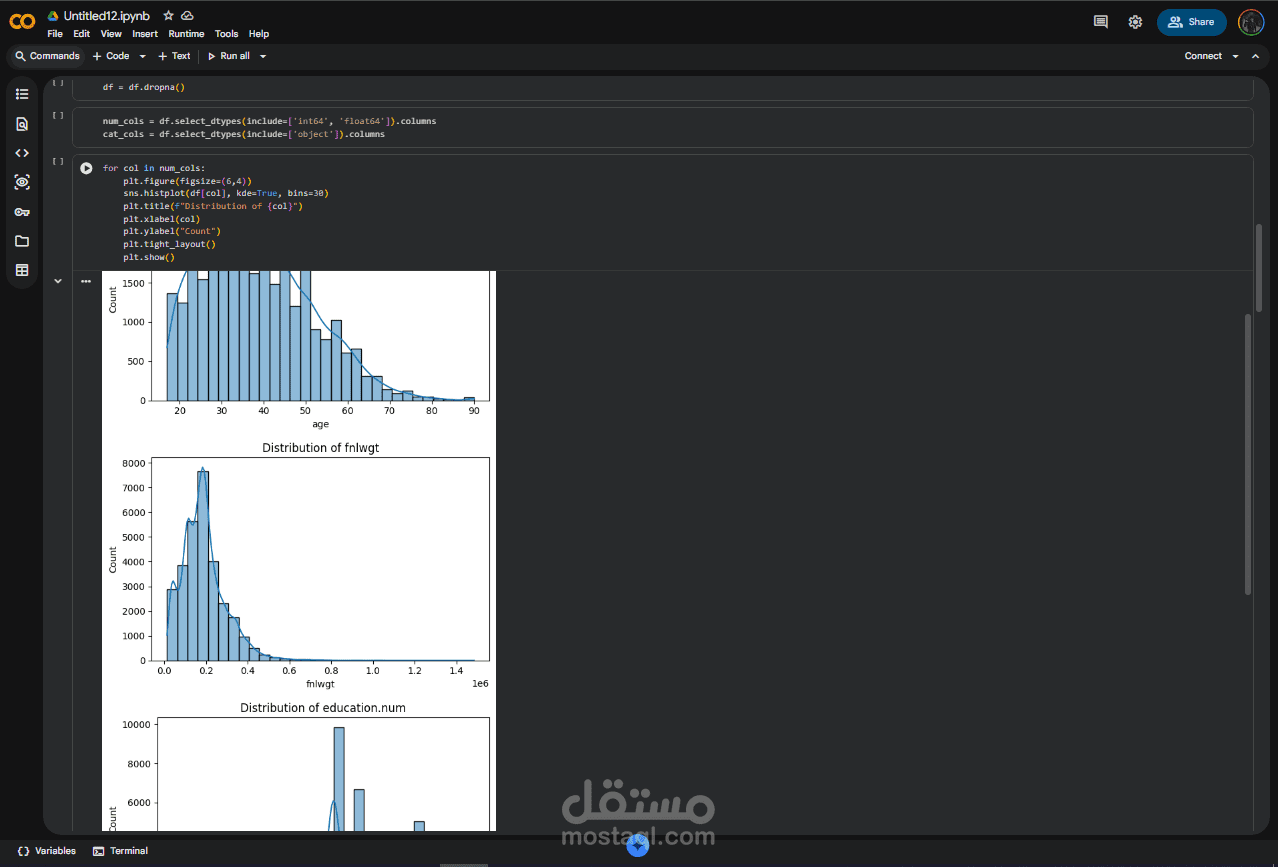
Task: Add a new Code cell
Action: coord(111,56)
